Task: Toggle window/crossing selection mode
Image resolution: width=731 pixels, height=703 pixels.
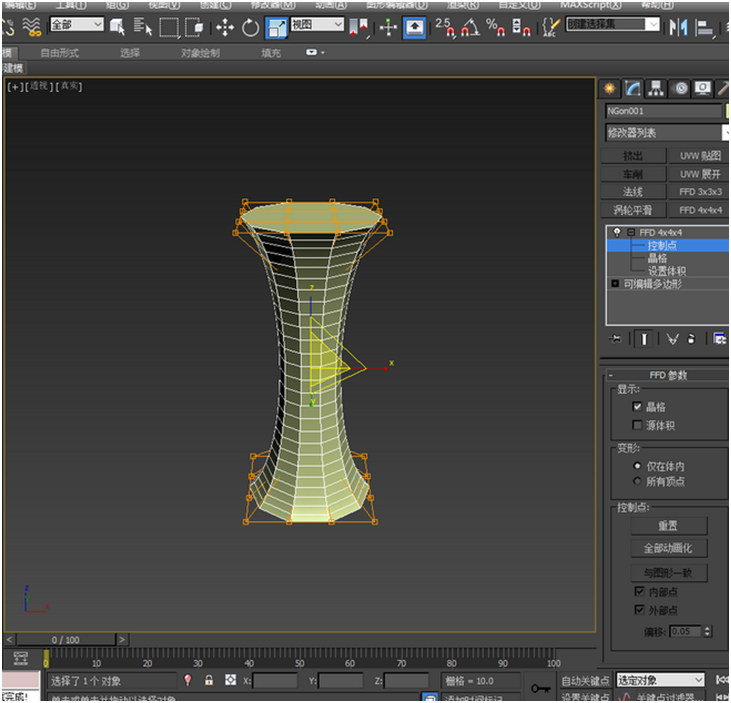Action: tap(194, 27)
